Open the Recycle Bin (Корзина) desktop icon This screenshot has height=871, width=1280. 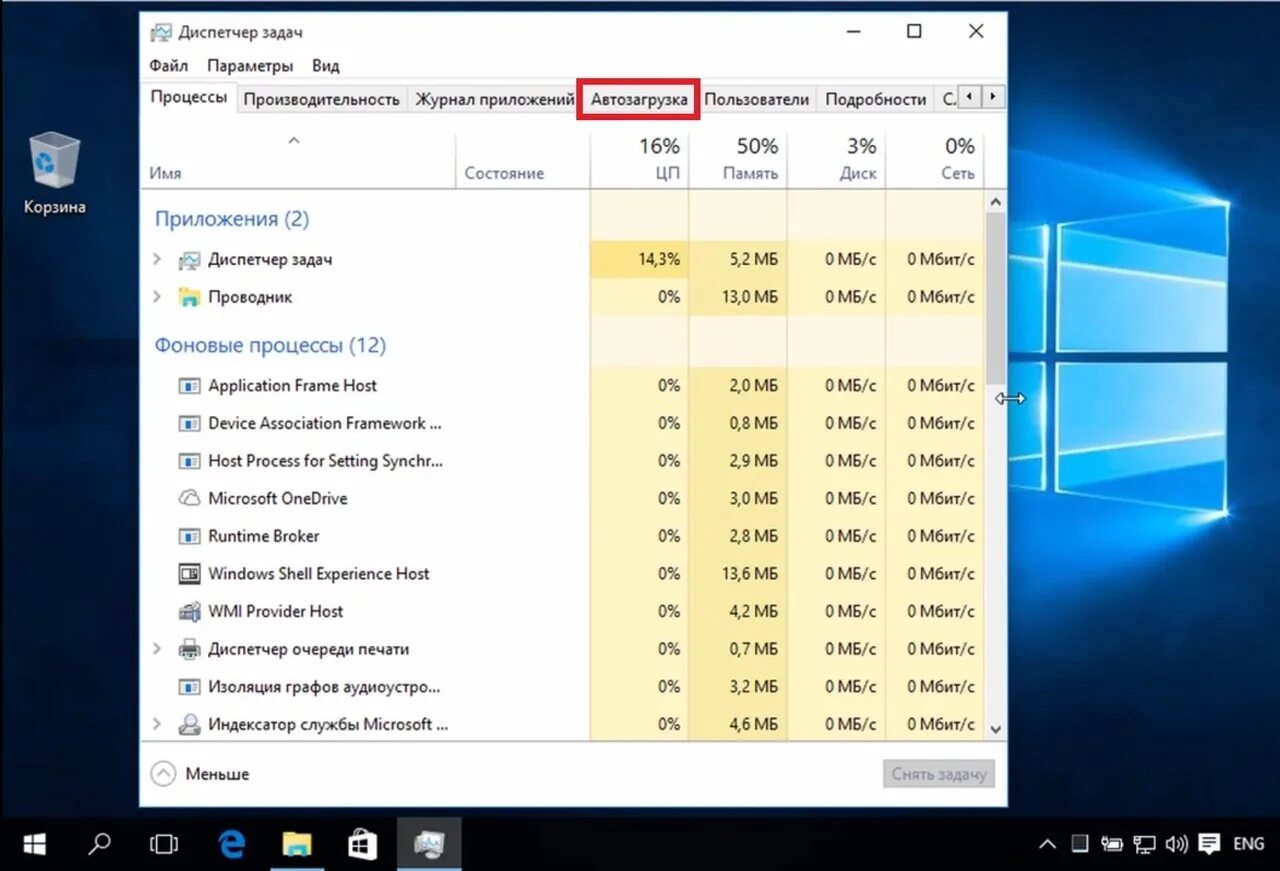click(x=55, y=173)
